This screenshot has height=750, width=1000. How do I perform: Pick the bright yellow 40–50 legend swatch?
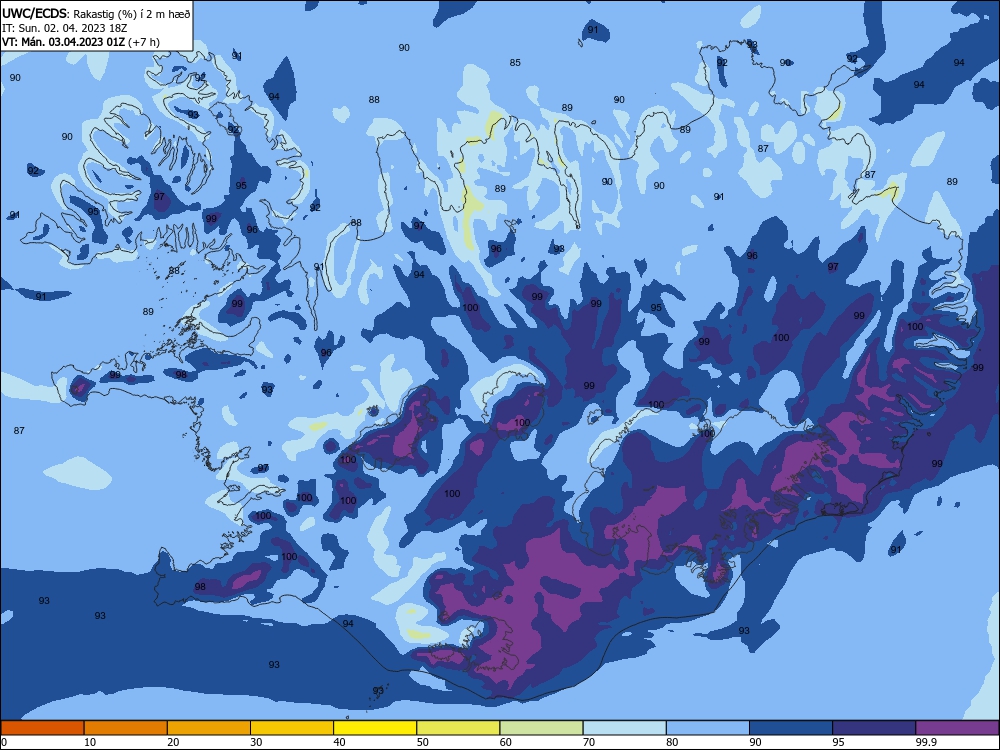pos(375,728)
